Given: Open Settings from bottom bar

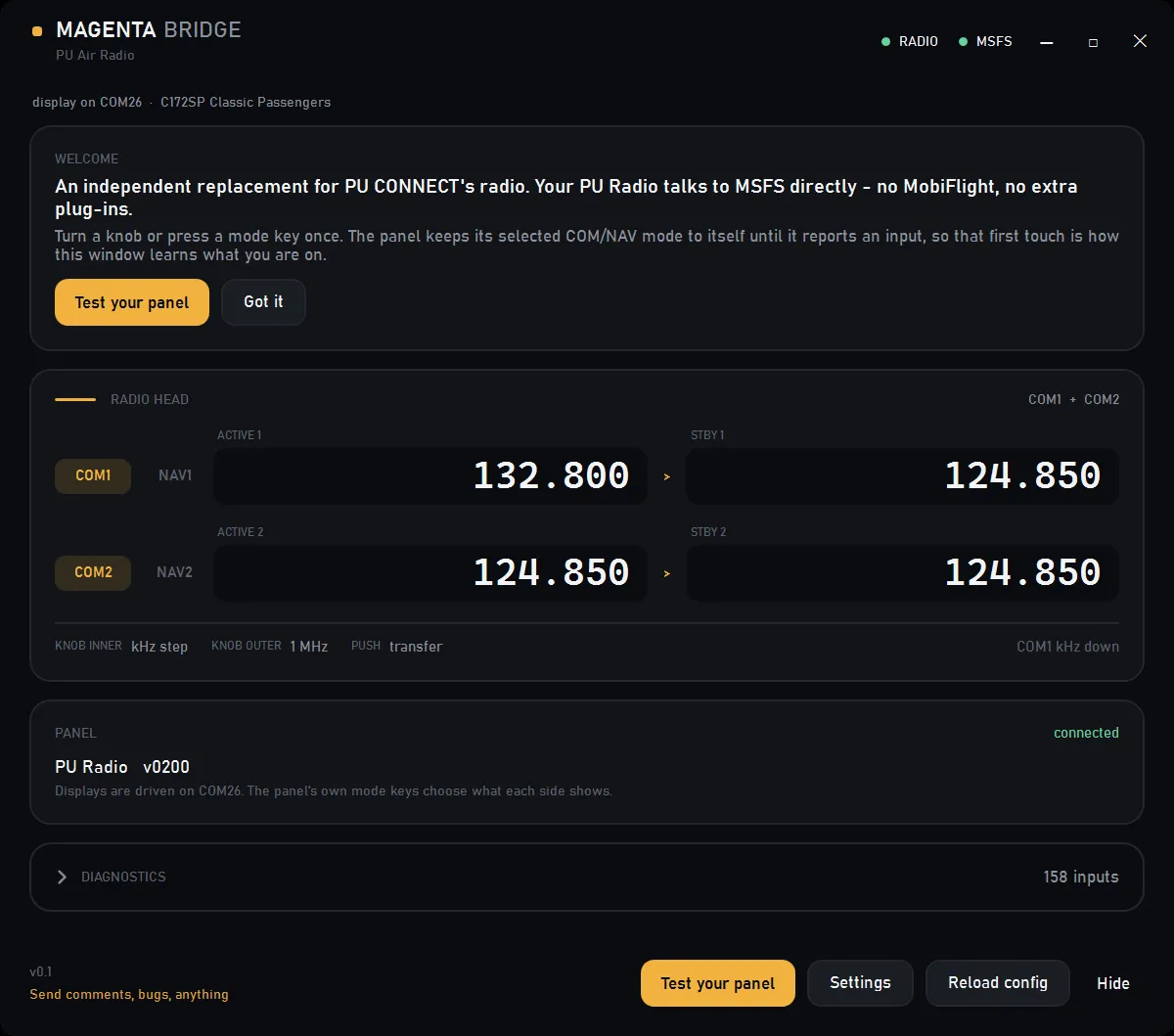Looking at the screenshot, I should 860,983.
